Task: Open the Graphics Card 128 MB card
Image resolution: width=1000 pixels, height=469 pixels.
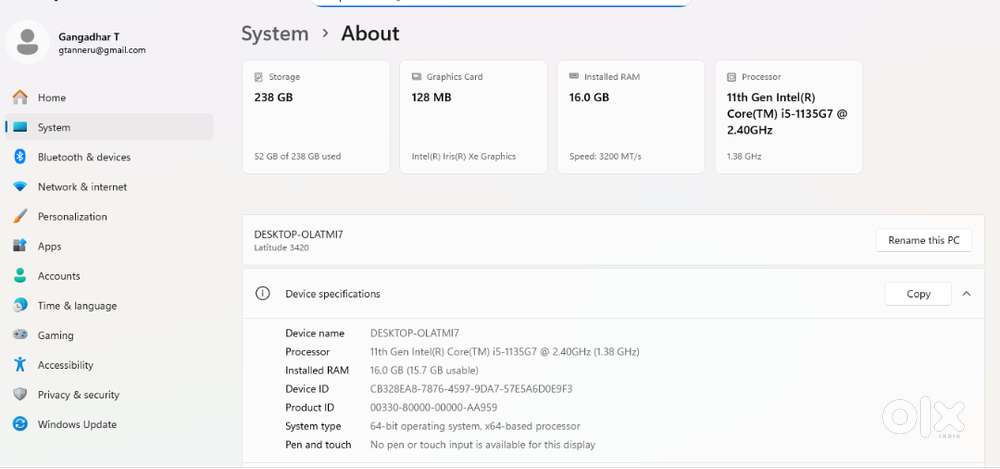Action: tap(473, 117)
